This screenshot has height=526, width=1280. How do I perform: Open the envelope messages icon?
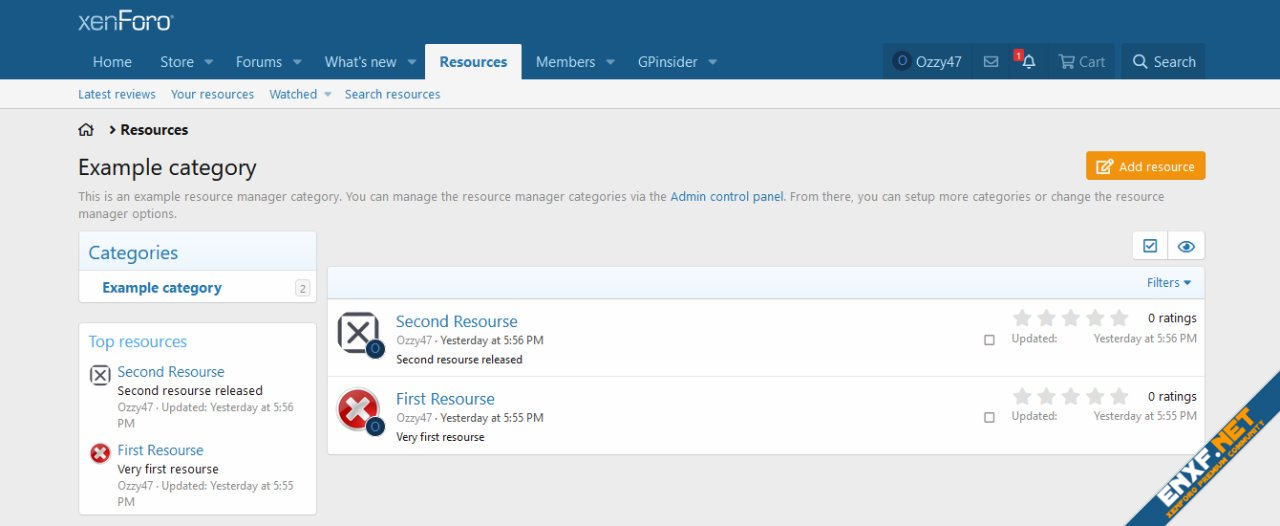click(991, 62)
